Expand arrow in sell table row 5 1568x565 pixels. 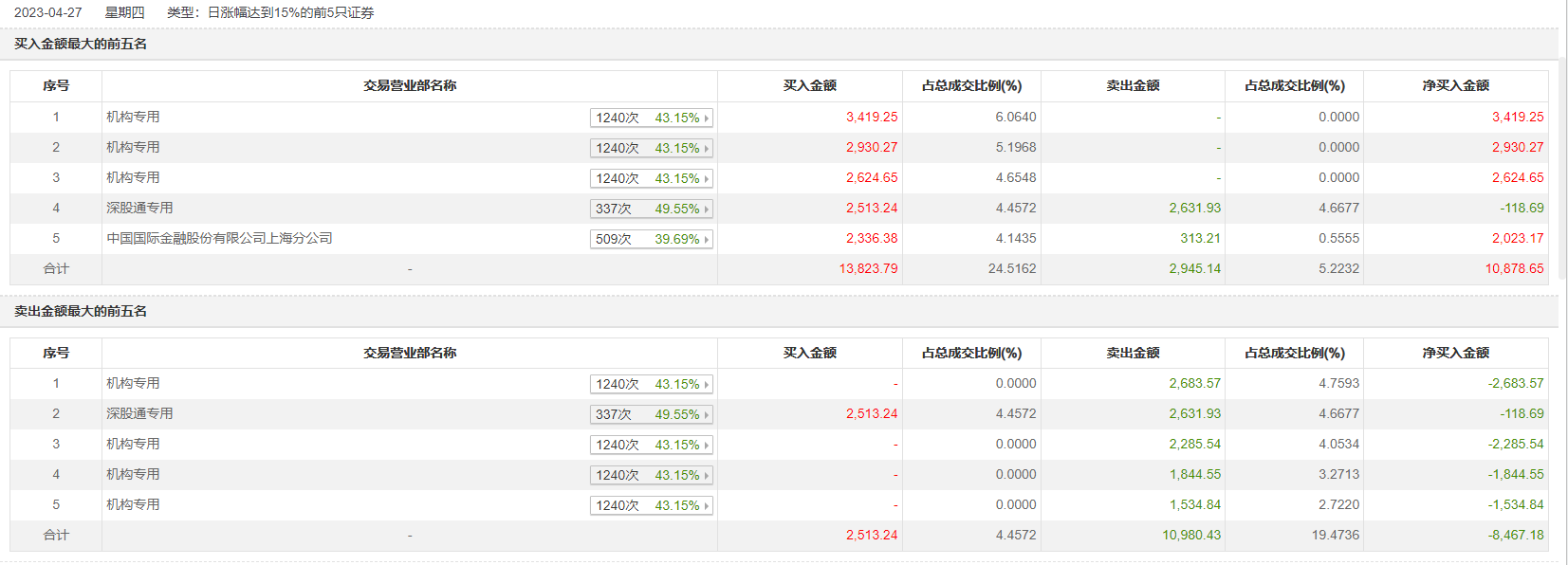(706, 506)
